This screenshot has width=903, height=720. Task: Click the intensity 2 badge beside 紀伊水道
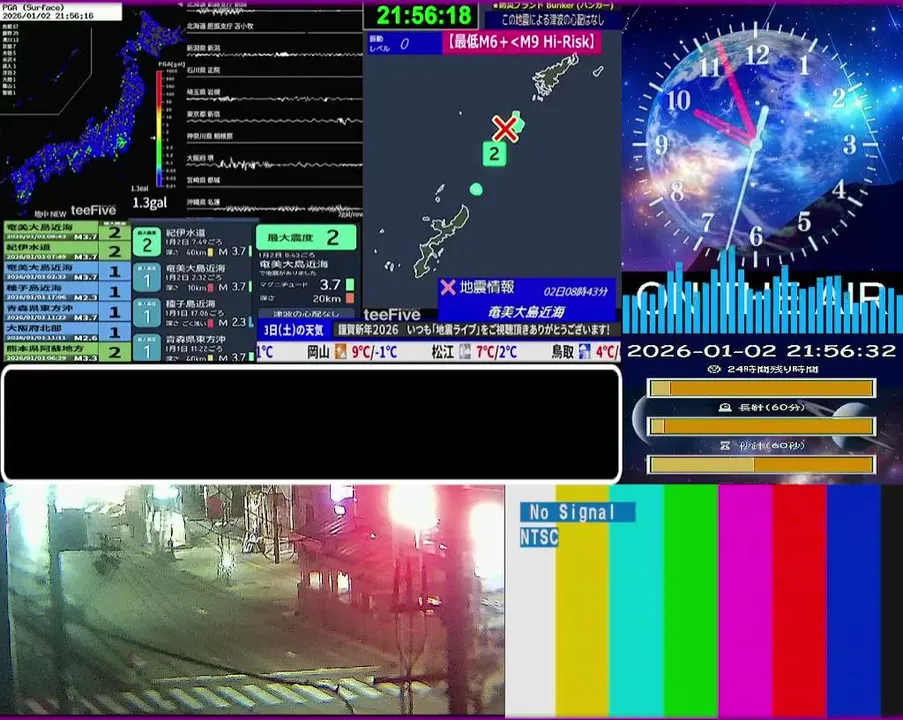(147, 242)
